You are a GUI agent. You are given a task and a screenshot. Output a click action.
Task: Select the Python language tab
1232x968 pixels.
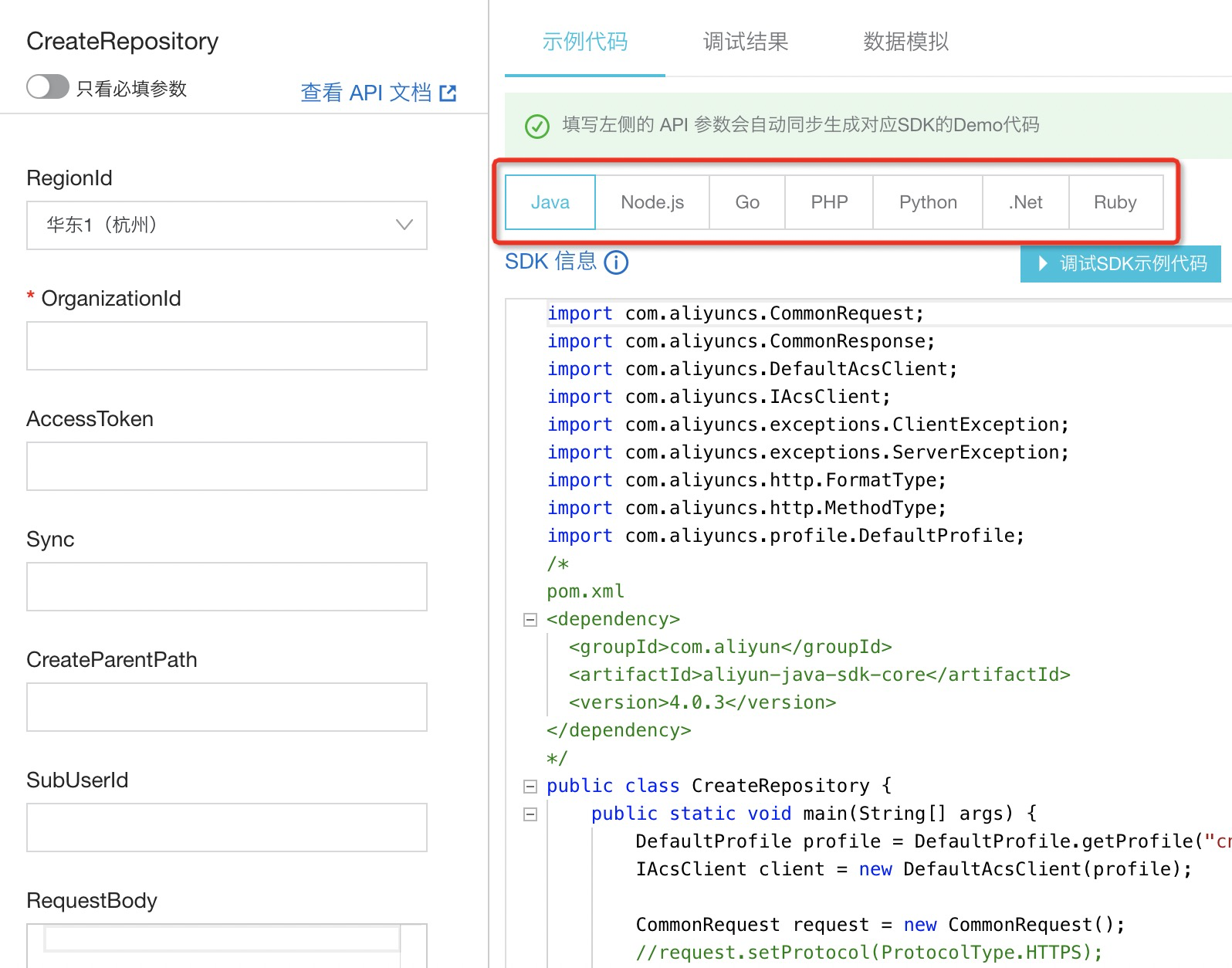[928, 202]
